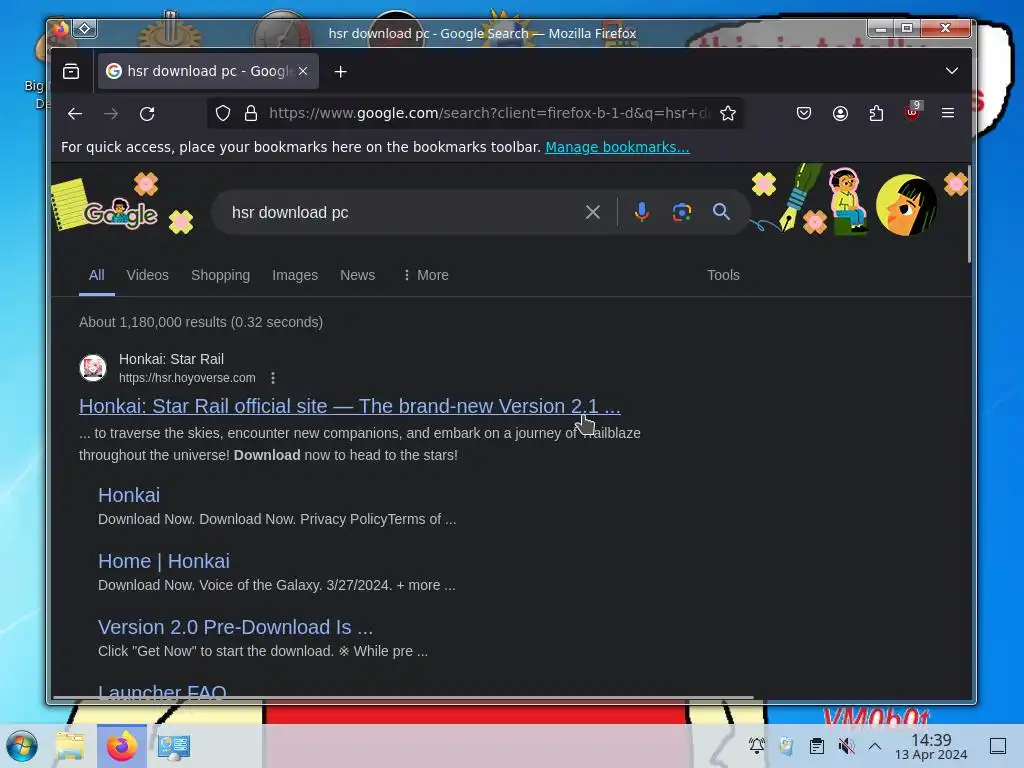Viewport: 1024px width, 768px height.
Task: Click the hsr.hoyoverse.com URL text
Action: 187,377
